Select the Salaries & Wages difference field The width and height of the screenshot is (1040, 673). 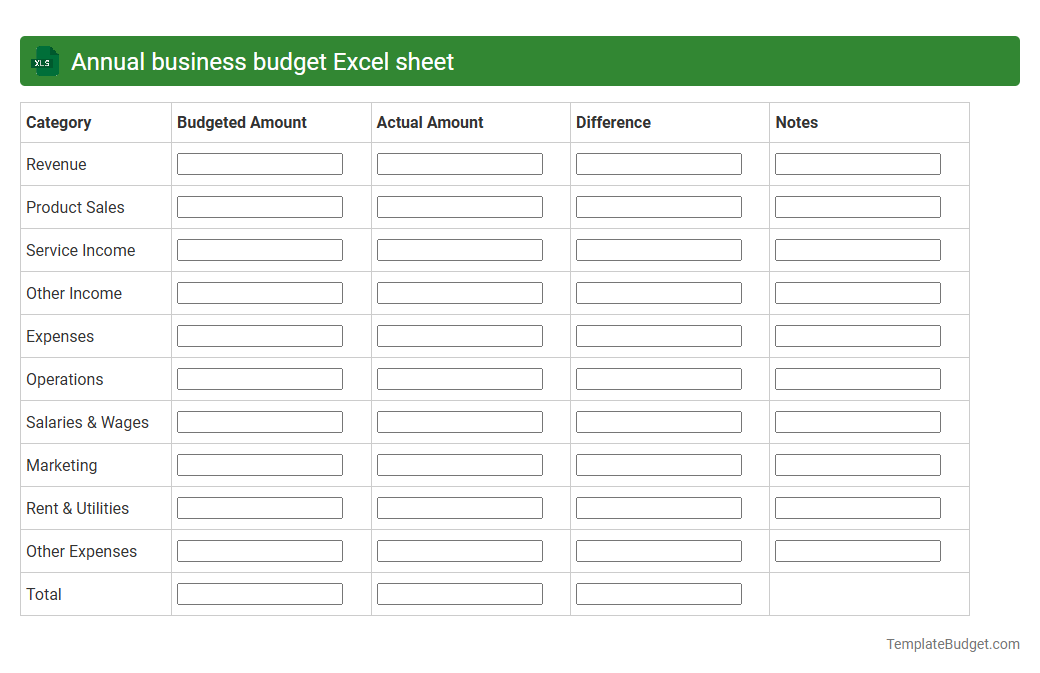coord(658,421)
